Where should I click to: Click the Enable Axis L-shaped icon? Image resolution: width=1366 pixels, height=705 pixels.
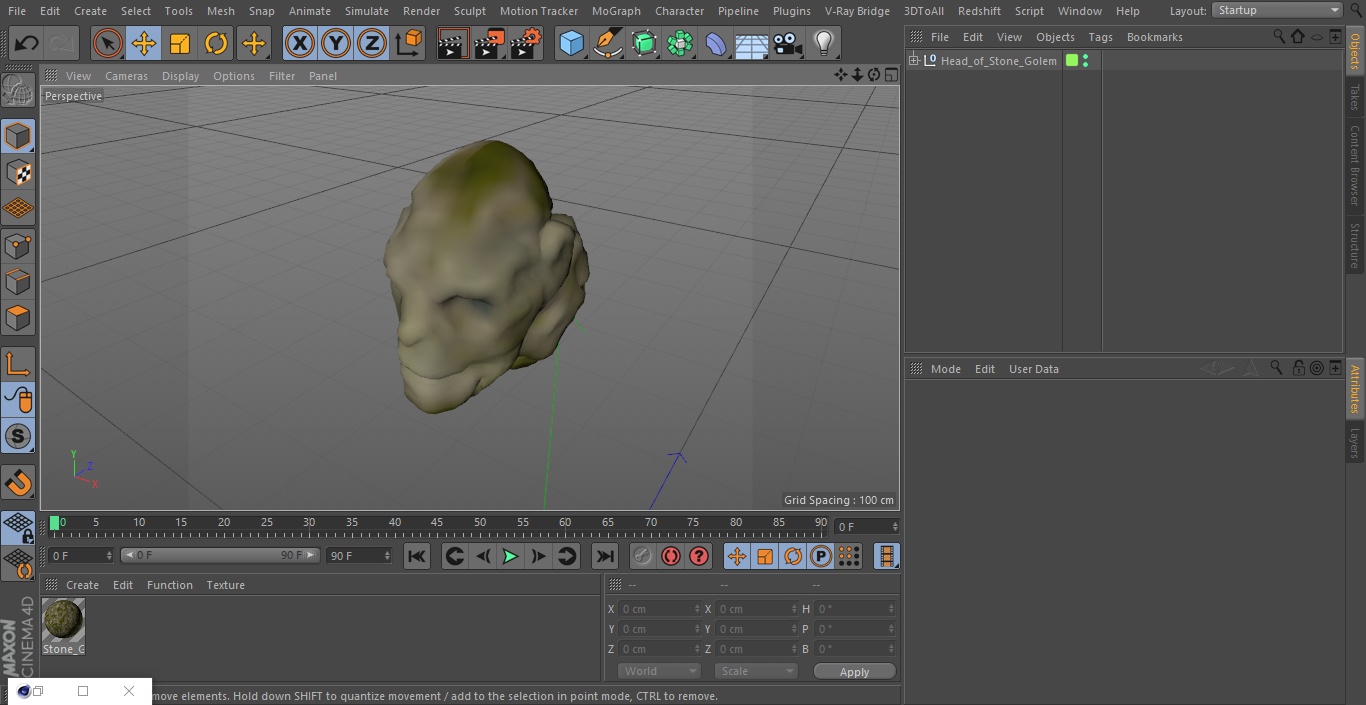(18, 364)
